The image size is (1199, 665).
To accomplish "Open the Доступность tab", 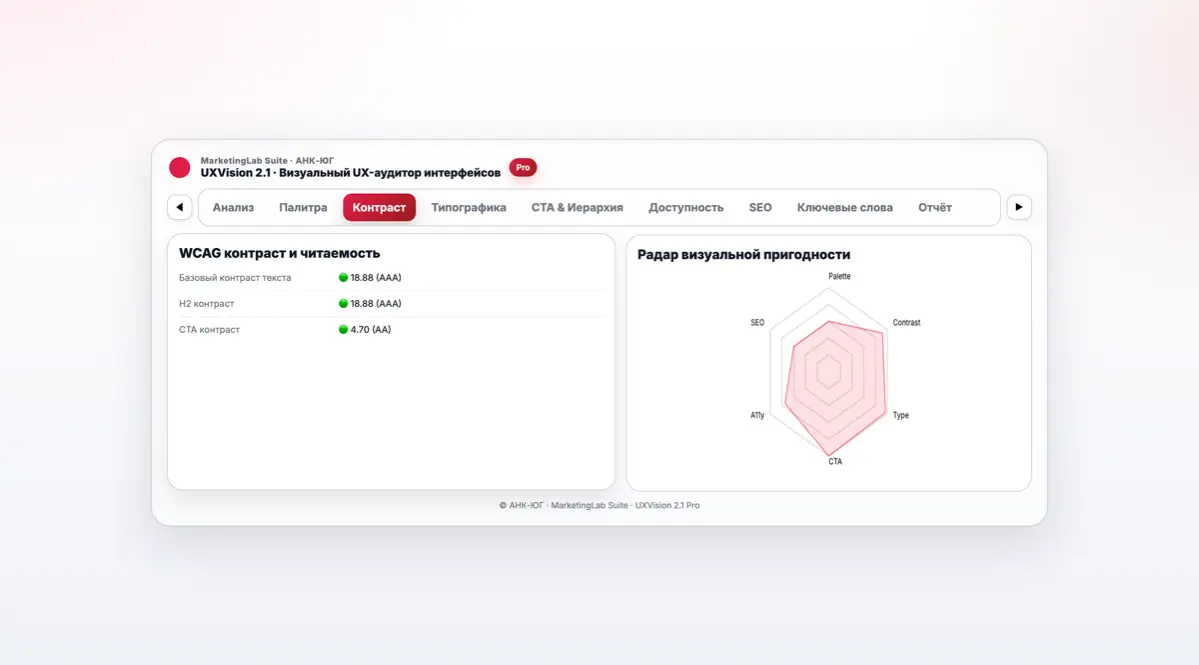I will pyautogui.click(x=686, y=207).
